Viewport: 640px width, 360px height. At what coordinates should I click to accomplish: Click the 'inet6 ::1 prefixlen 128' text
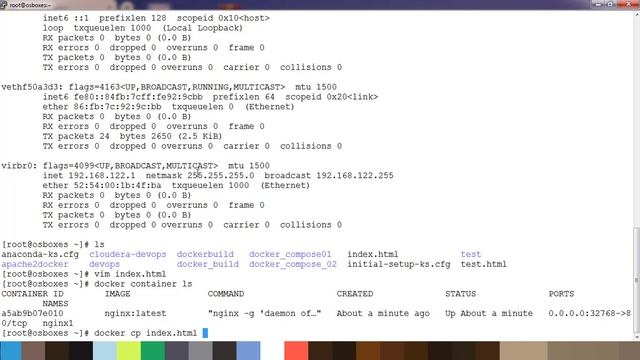pos(104,18)
